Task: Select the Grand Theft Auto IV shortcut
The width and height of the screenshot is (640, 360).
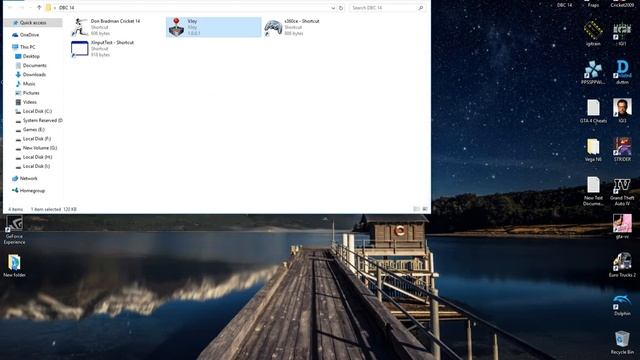Action: tap(622, 191)
